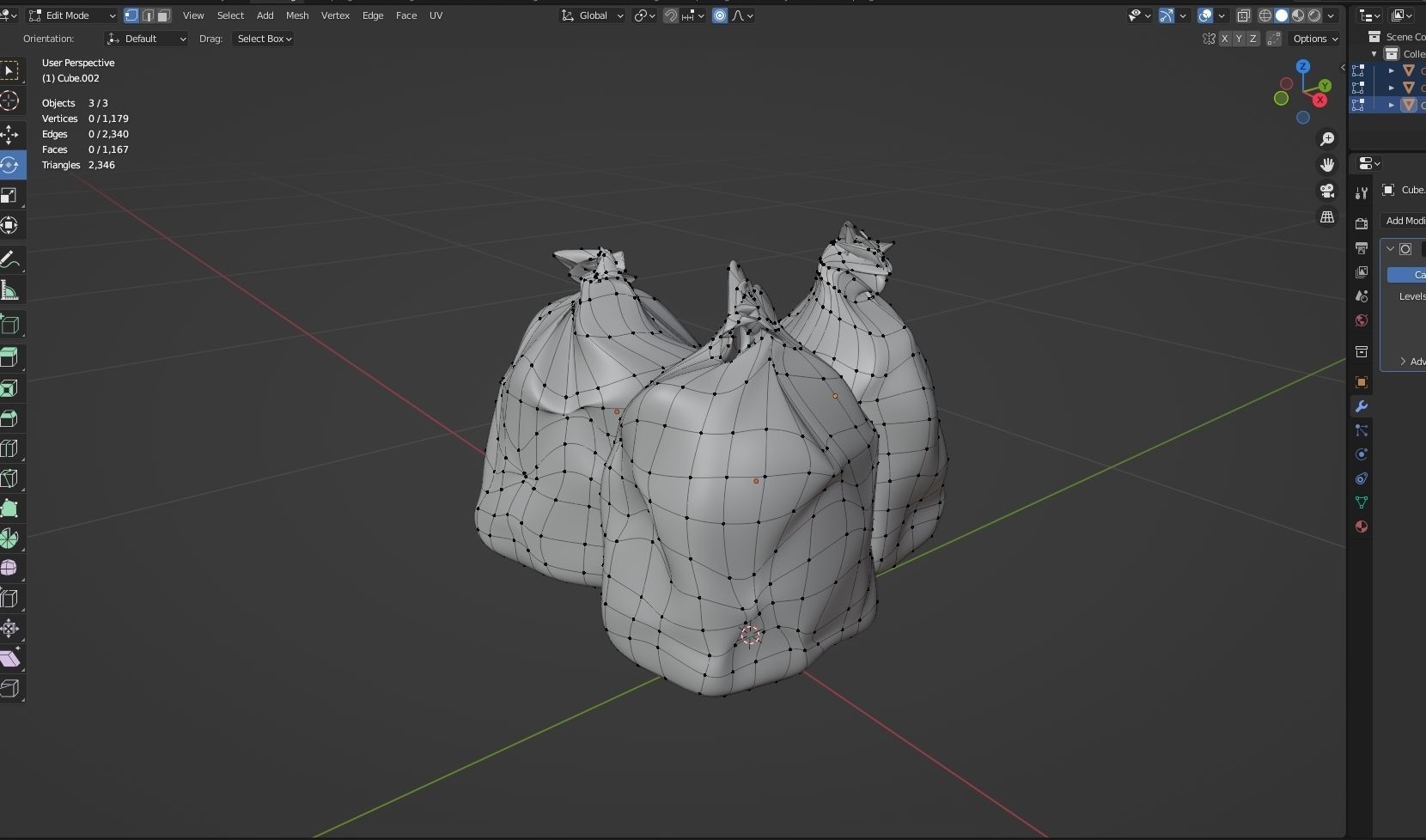Open the UV menu
Viewport: 1426px width, 840px height.
pyautogui.click(x=436, y=15)
